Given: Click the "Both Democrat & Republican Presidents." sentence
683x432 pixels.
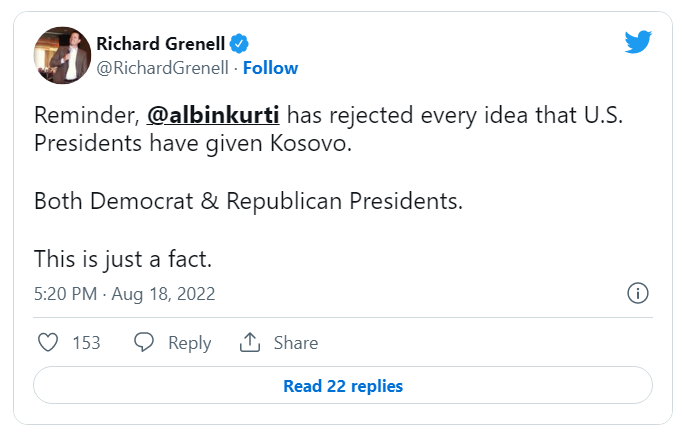Looking at the screenshot, I should coord(248,200).
